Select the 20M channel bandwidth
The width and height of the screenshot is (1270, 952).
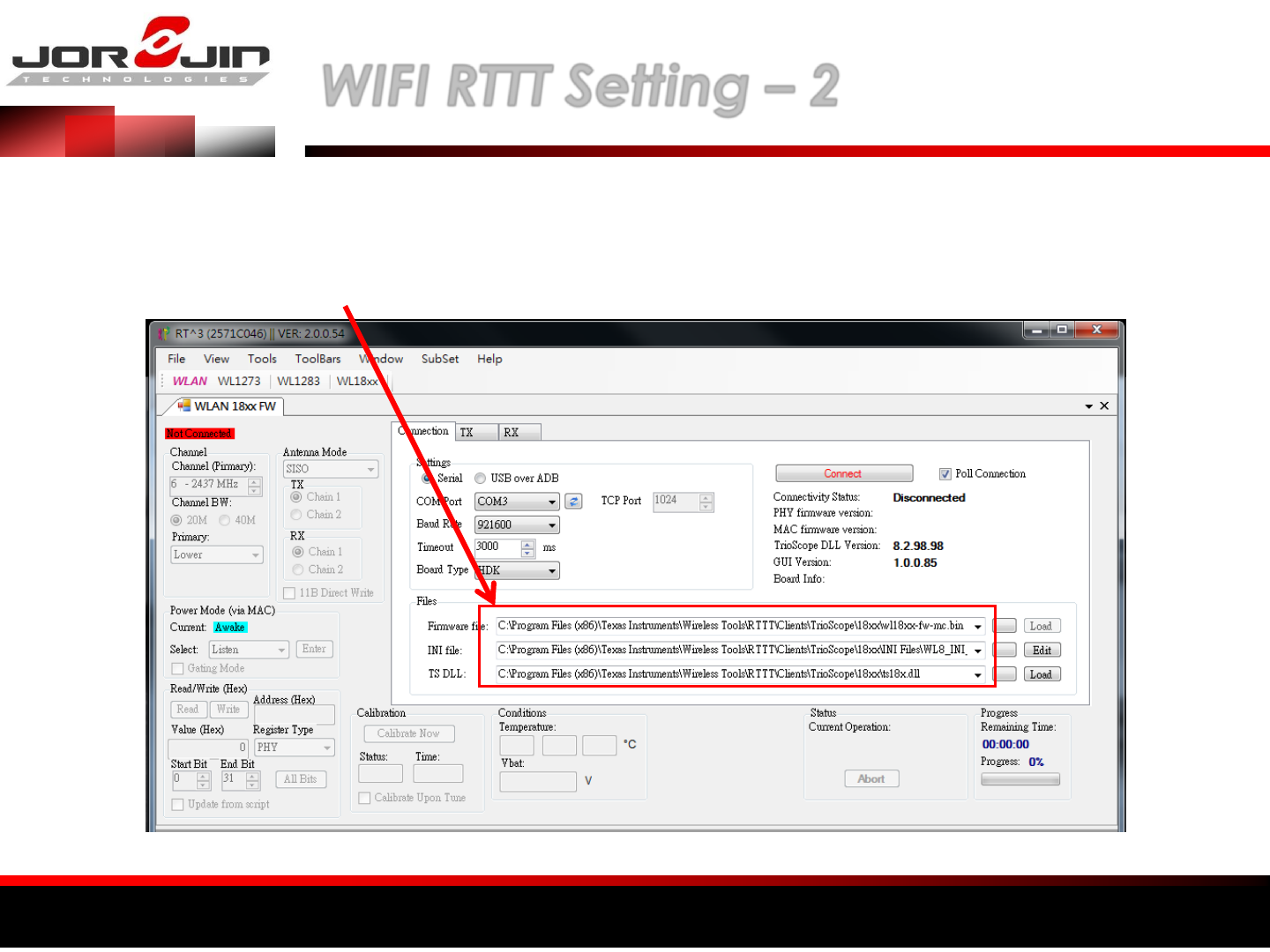(x=176, y=520)
